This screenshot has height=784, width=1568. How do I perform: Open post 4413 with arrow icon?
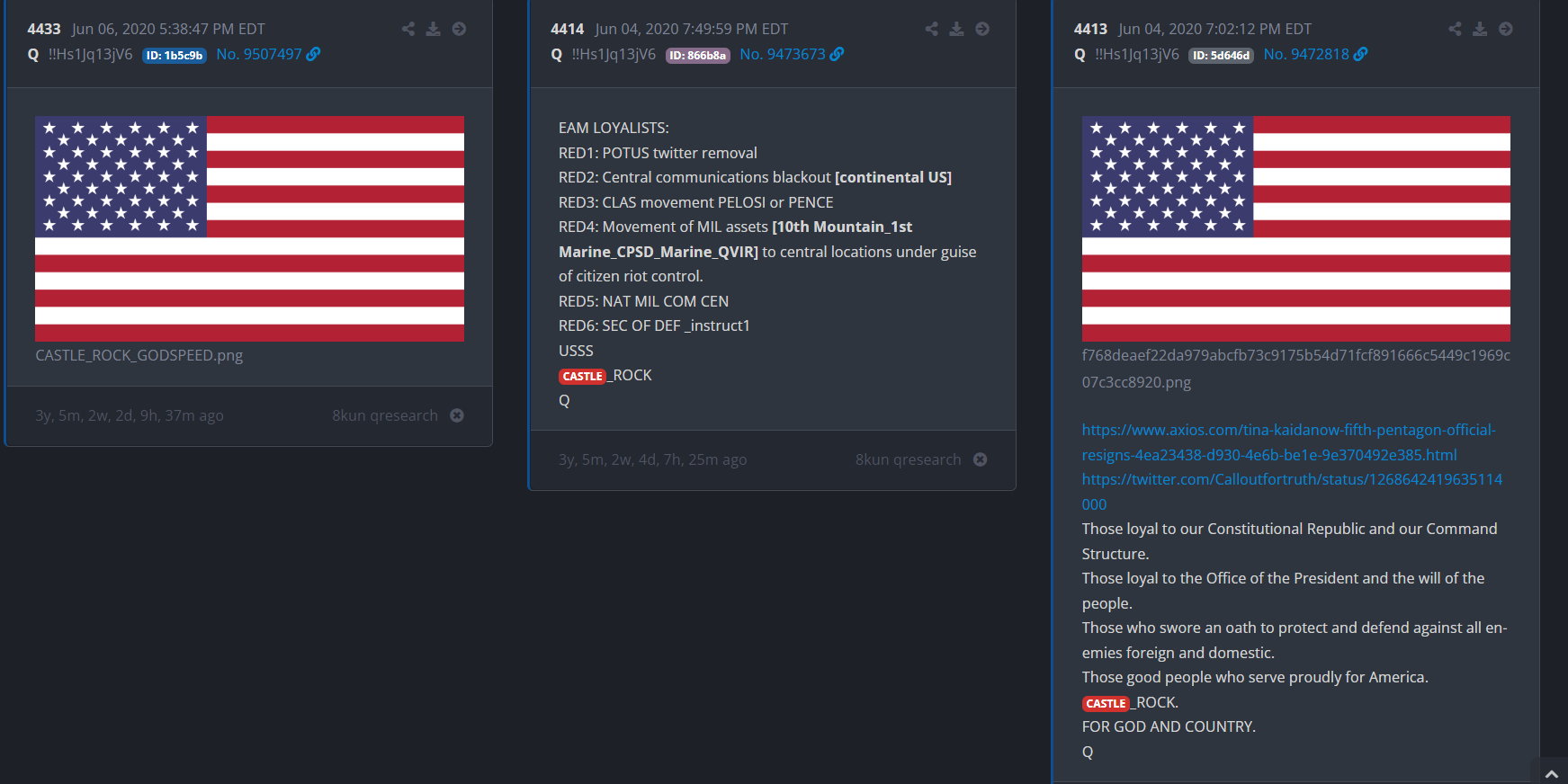pos(1506,29)
